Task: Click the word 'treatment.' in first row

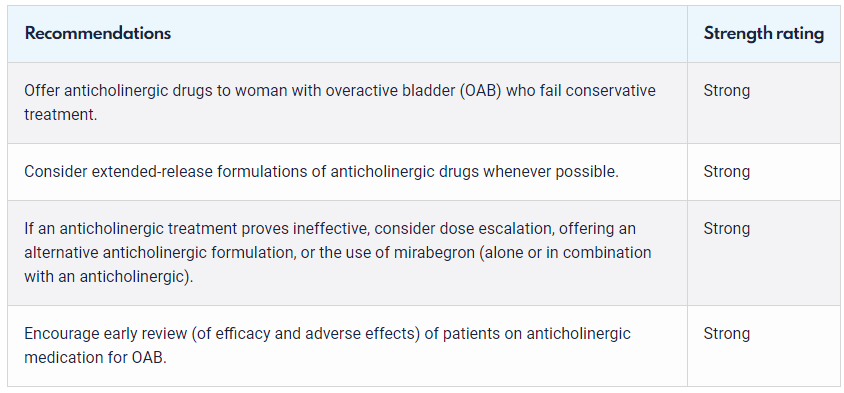Action: [x=61, y=115]
